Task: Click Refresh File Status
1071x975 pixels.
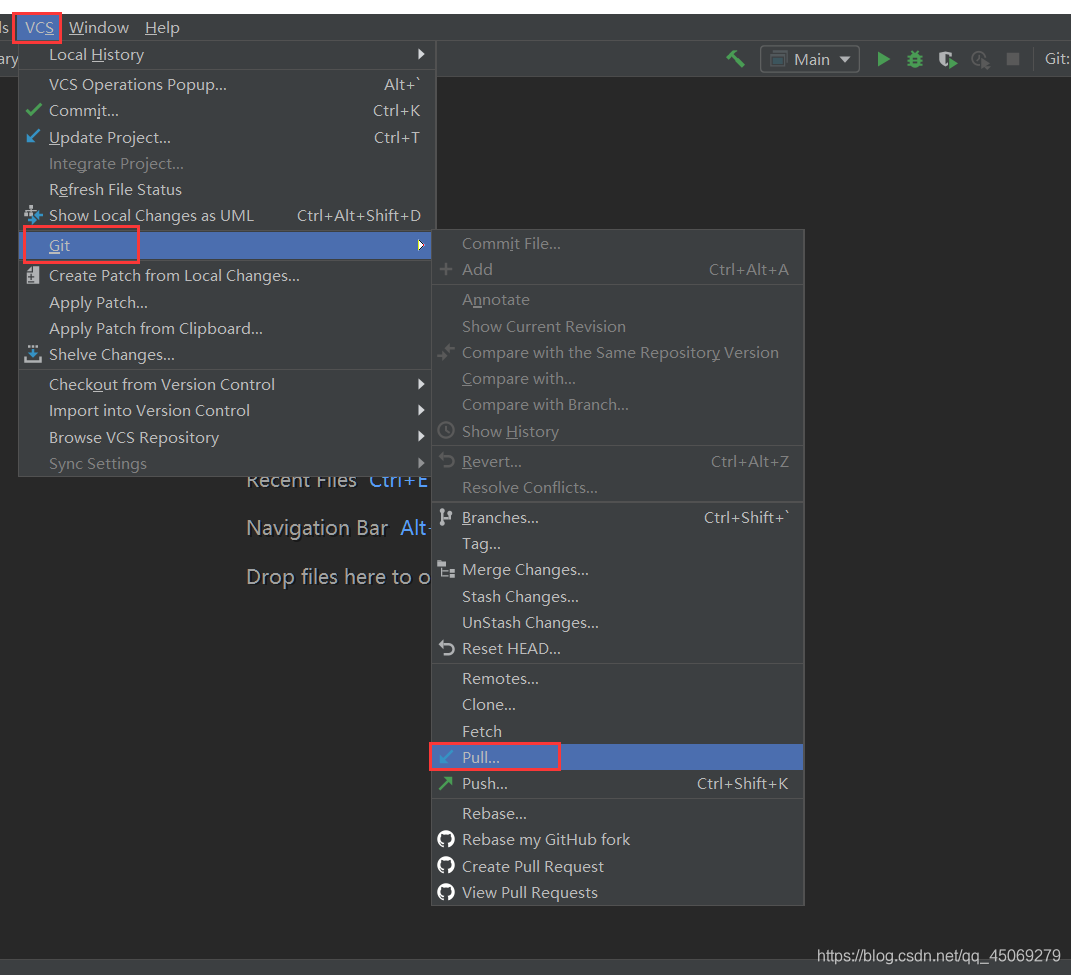Action: point(227,189)
